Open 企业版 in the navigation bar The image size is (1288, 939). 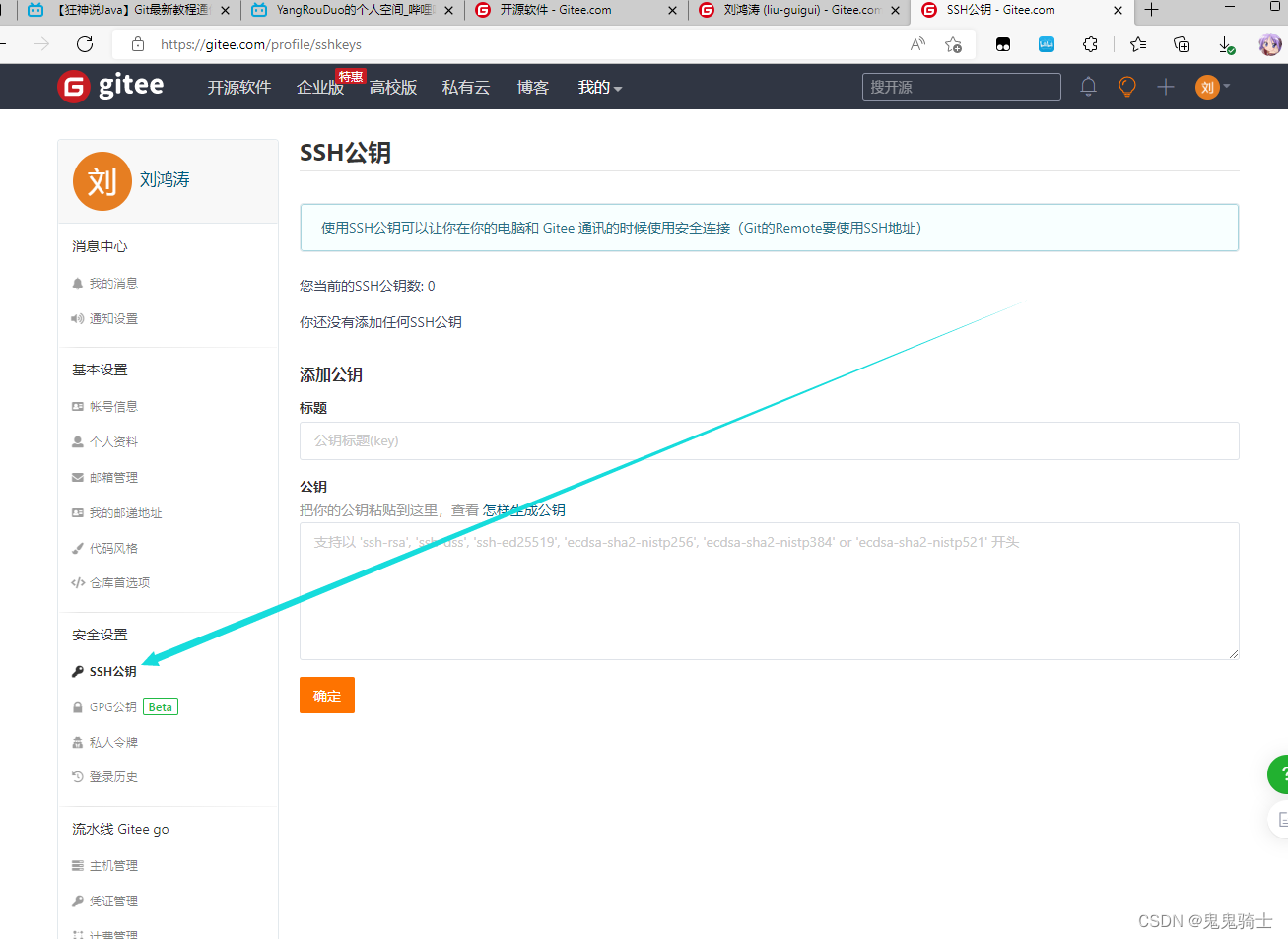[320, 88]
